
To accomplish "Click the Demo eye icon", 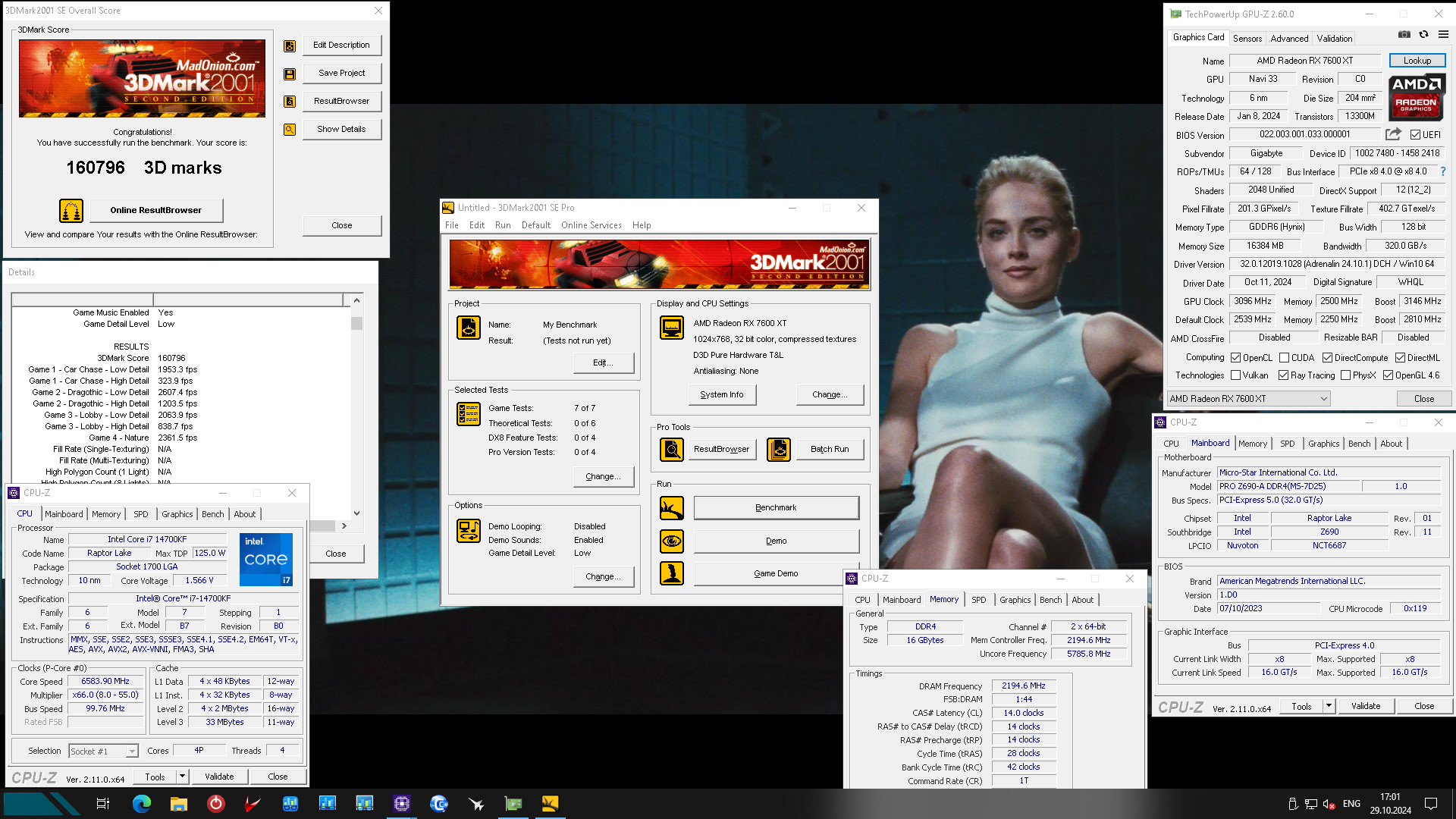I will pyautogui.click(x=672, y=541).
